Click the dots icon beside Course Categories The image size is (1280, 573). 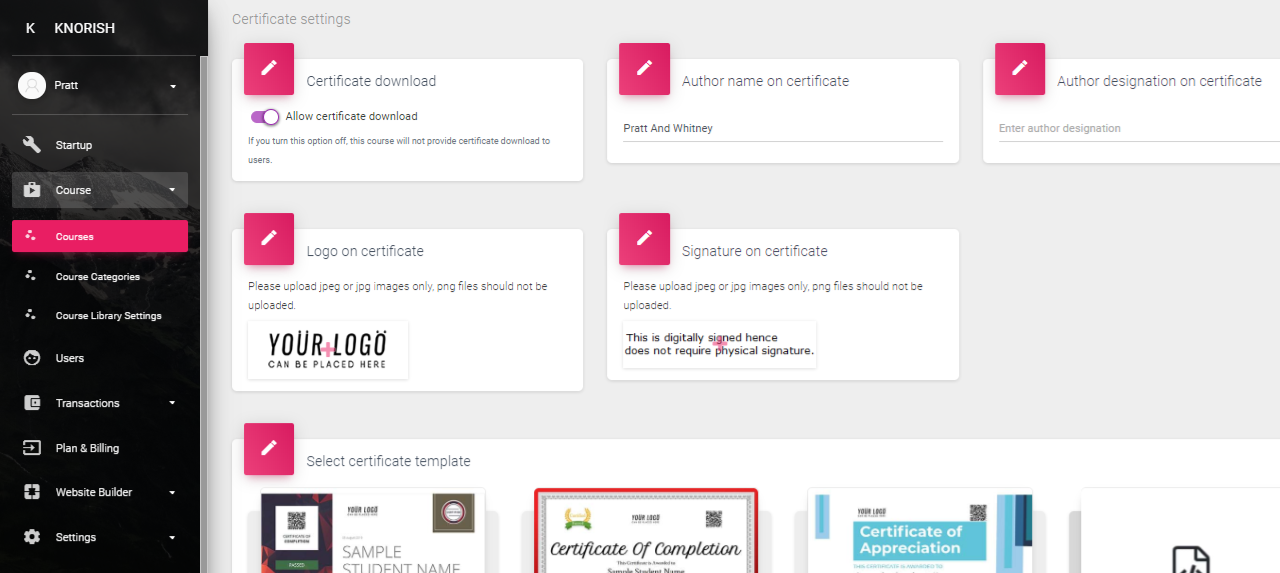pos(30,276)
